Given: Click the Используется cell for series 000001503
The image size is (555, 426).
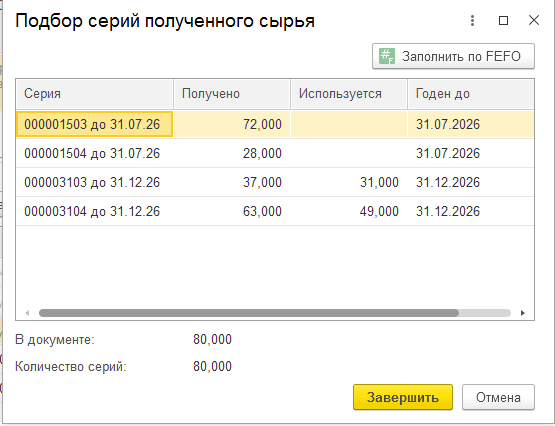Looking at the screenshot, I should (349, 124).
